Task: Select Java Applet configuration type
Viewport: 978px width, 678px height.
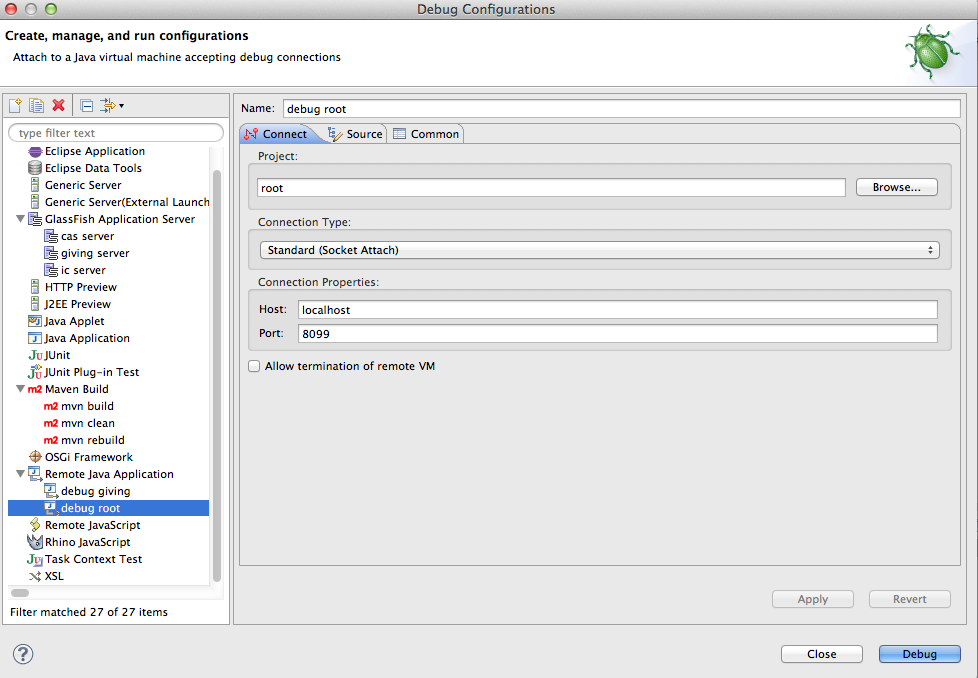Action: 74,321
